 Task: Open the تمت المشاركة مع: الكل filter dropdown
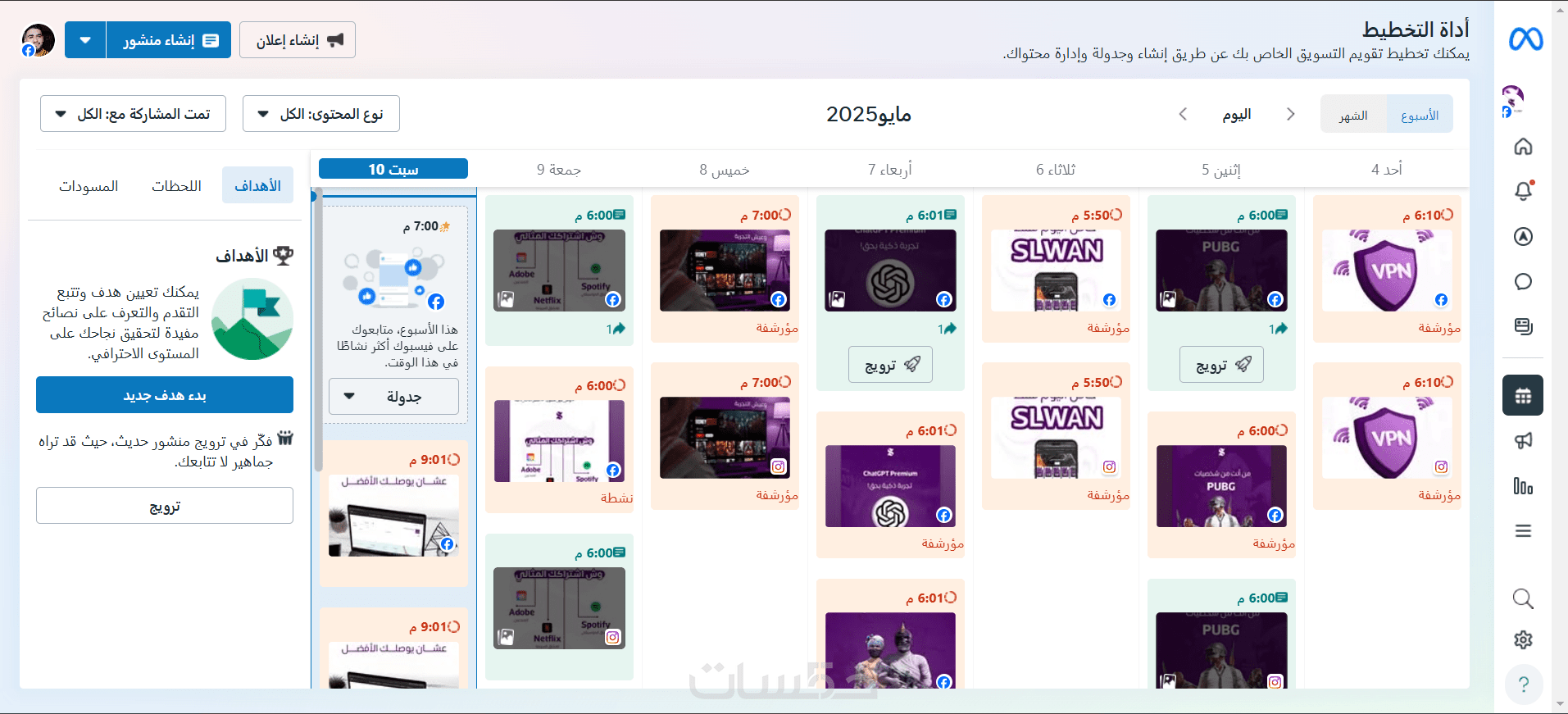[133, 114]
